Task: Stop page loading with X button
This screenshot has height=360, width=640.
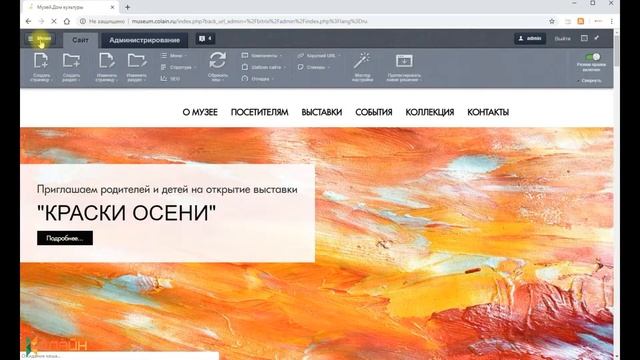Action: pyautogui.click(x=54, y=21)
